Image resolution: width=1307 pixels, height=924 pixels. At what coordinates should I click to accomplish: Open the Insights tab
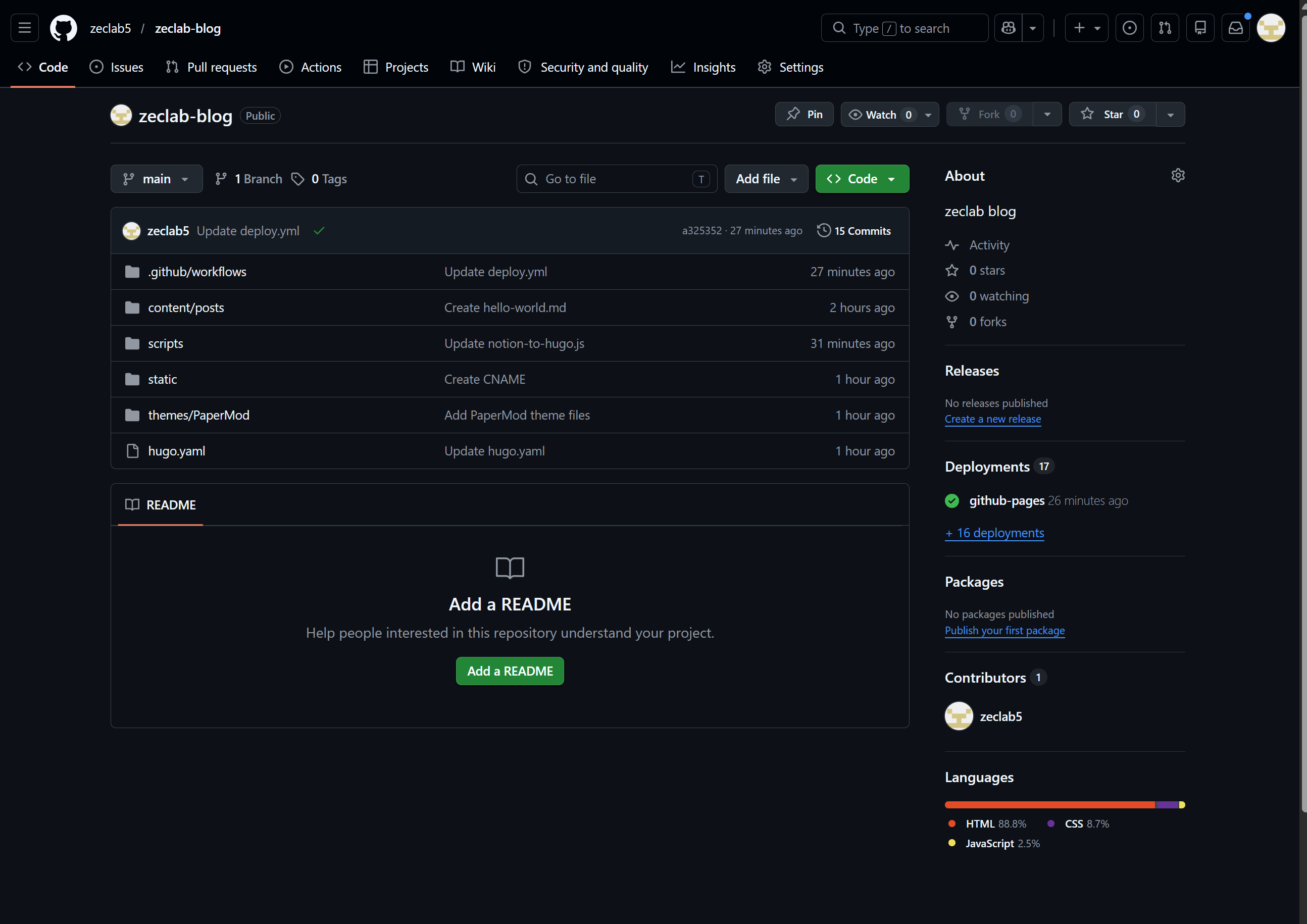tap(703, 67)
